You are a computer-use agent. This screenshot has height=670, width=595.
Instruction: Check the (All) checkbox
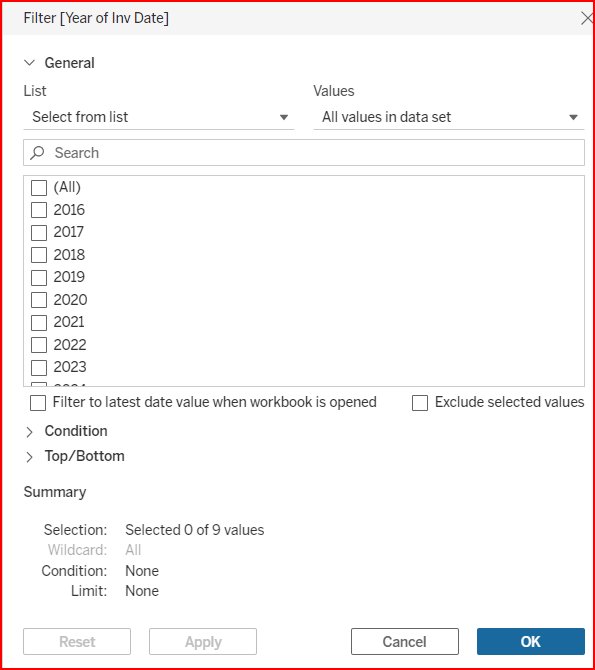(x=39, y=188)
